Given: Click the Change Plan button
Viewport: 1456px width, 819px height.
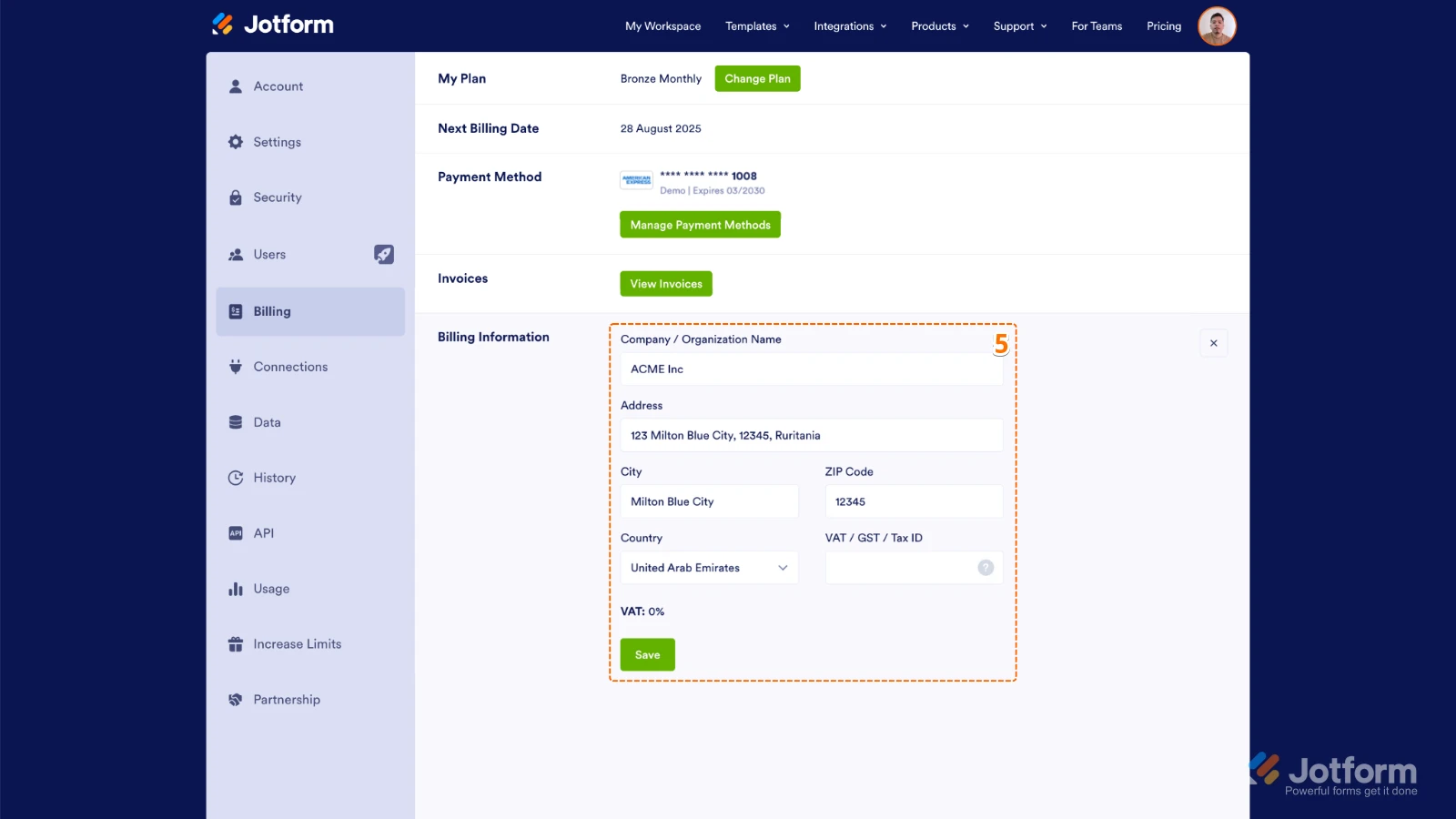Looking at the screenshot, I should click(757, 78).
